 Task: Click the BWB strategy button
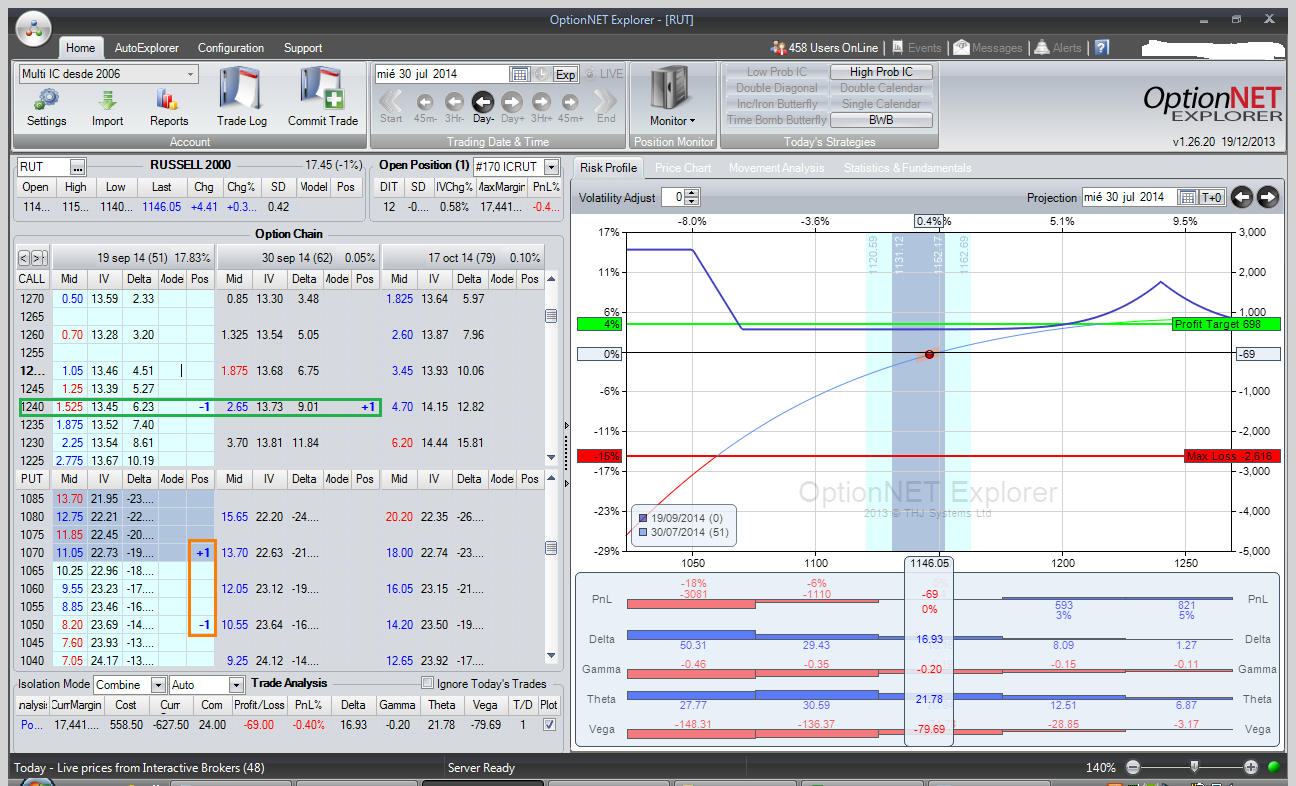881,120
